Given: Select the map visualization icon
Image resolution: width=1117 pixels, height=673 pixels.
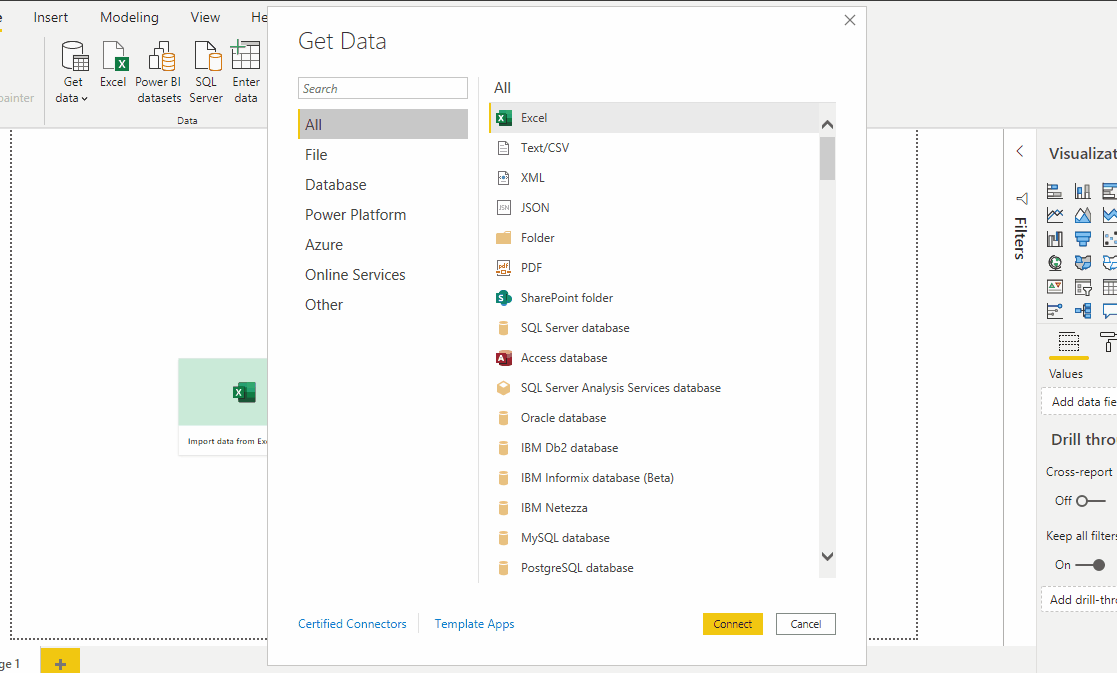Looking at the screenshot, I should [x=1055, y=262].
